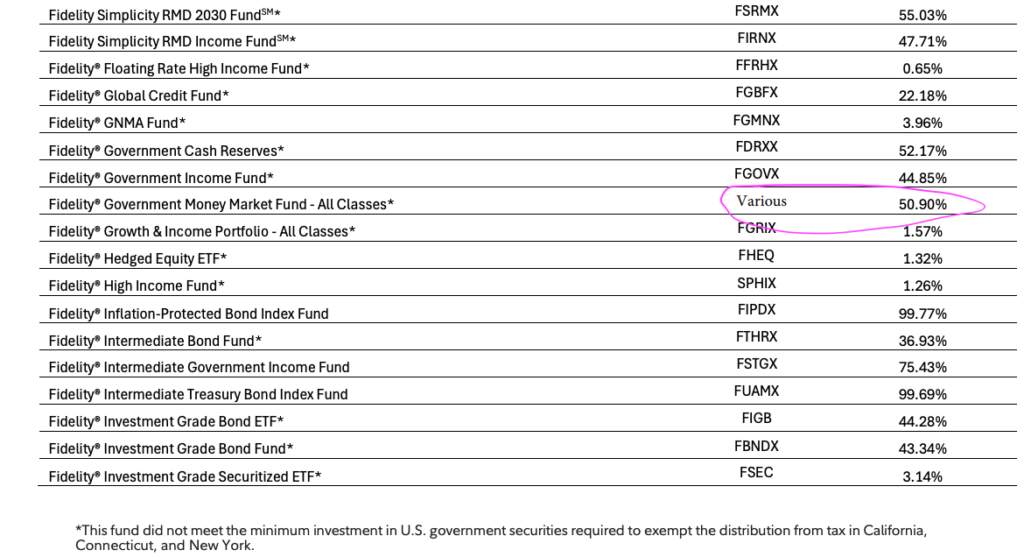
Task: Select Fidelity Growth & Income Portfolio name
Action: [202, 231]
